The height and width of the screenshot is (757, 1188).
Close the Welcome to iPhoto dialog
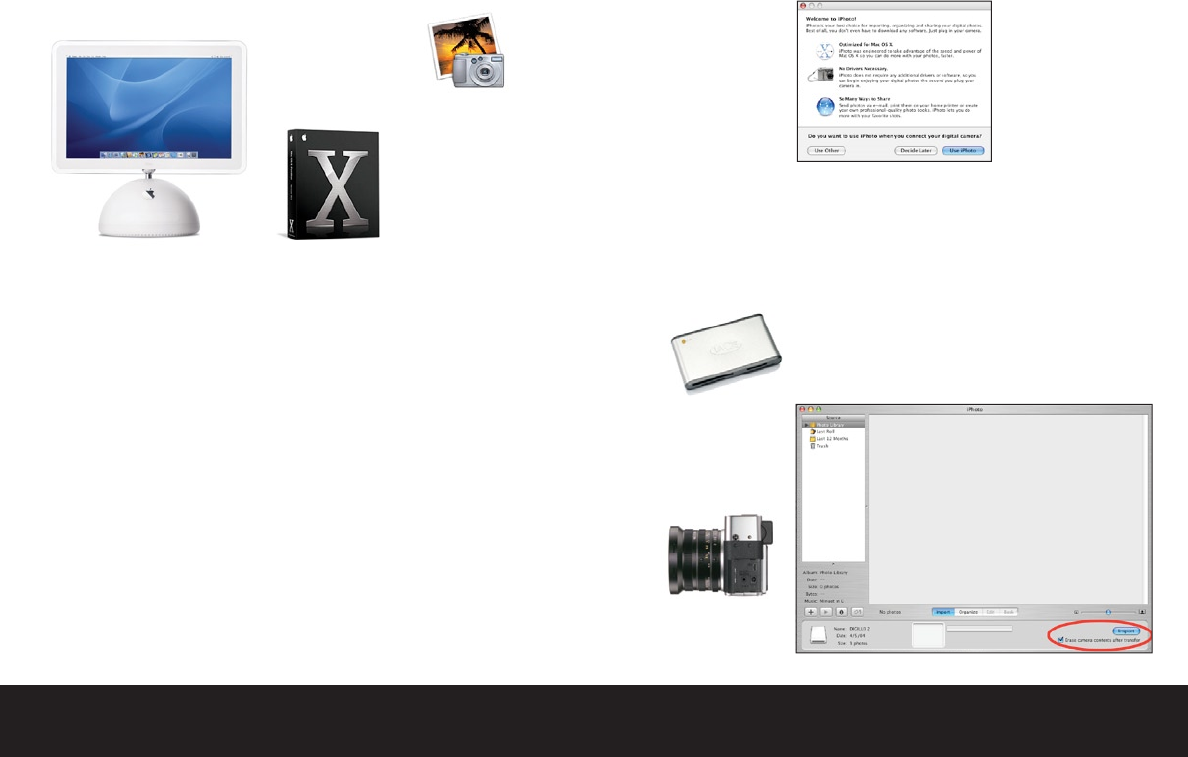pos(803,6)
